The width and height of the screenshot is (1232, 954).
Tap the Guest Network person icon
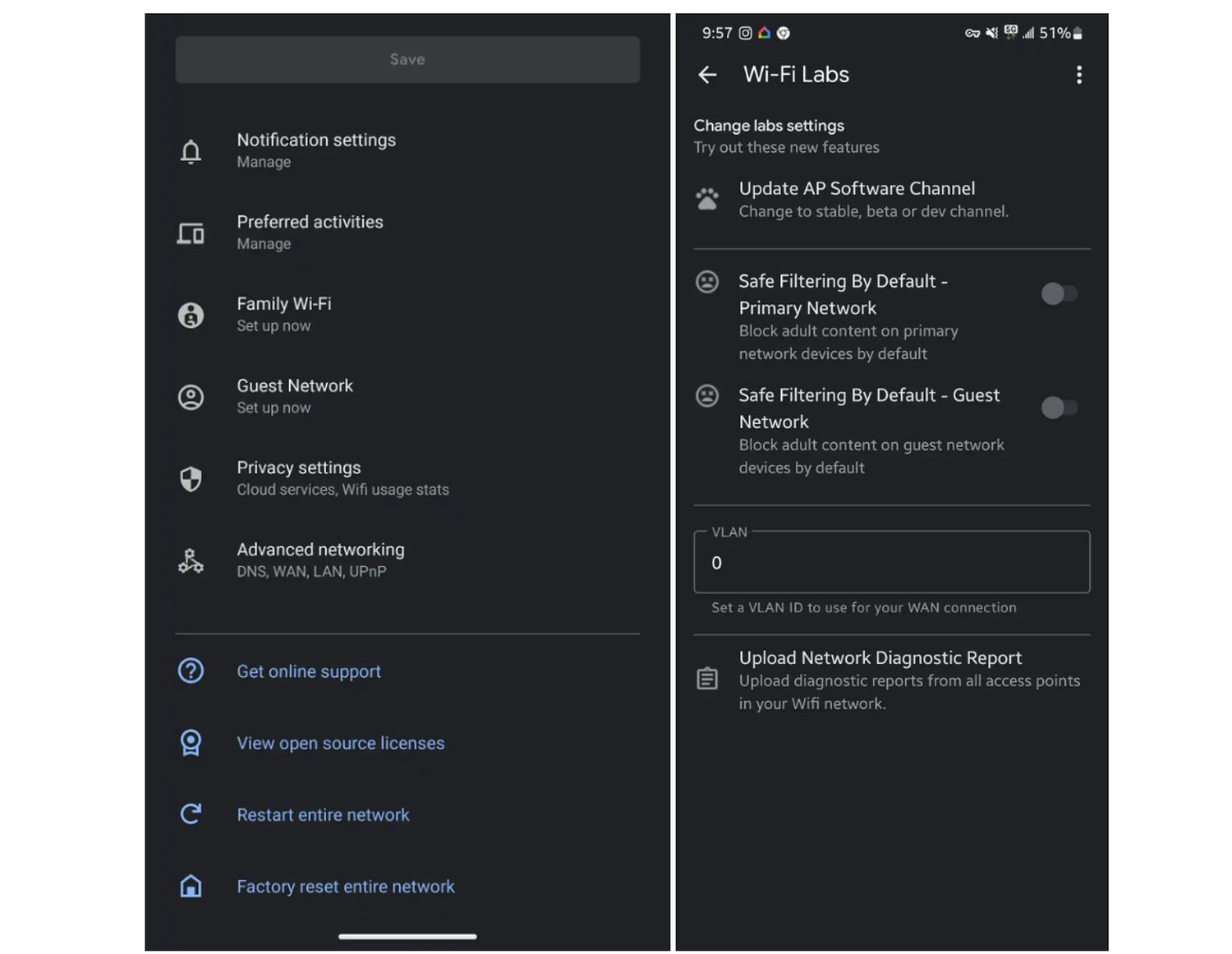[191, 397]
